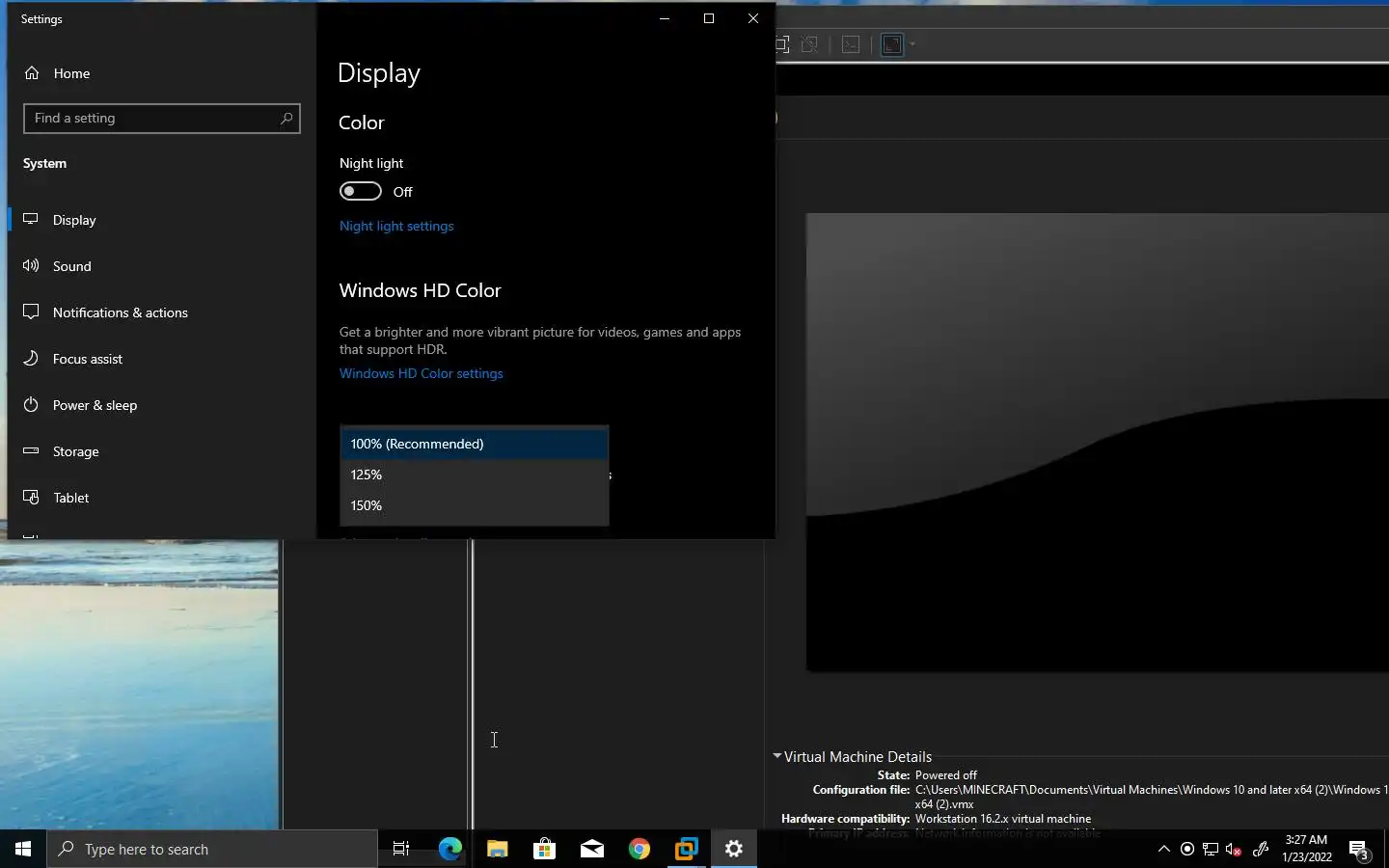Choose 100% (Recommended) scale option
The height and width of the screenshot is (868, 1389).
pos(475,444)
